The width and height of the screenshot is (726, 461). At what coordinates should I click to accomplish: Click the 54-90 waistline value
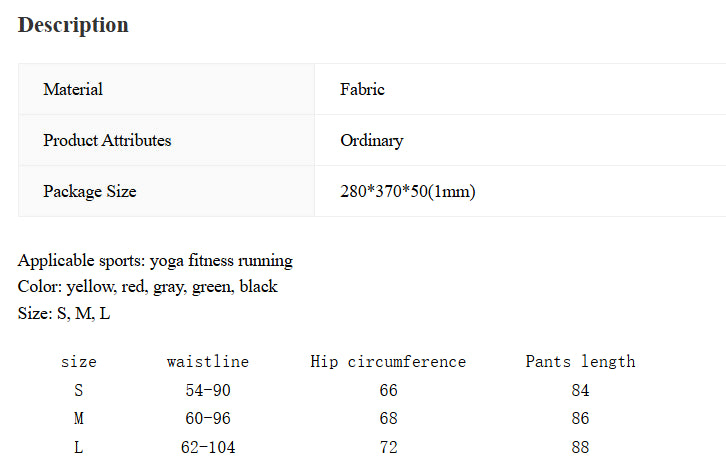pyautogui.click(x=208, y=391)
